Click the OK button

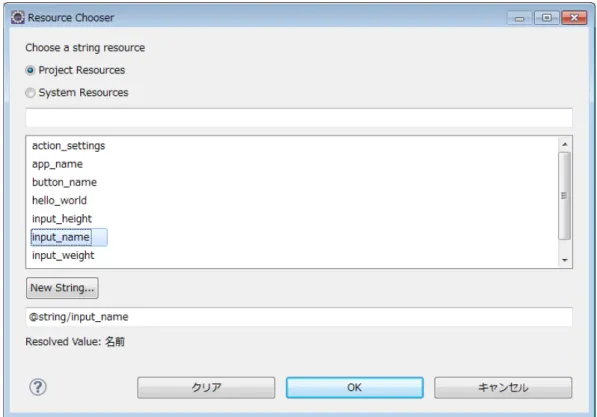(x=354, y=388)
